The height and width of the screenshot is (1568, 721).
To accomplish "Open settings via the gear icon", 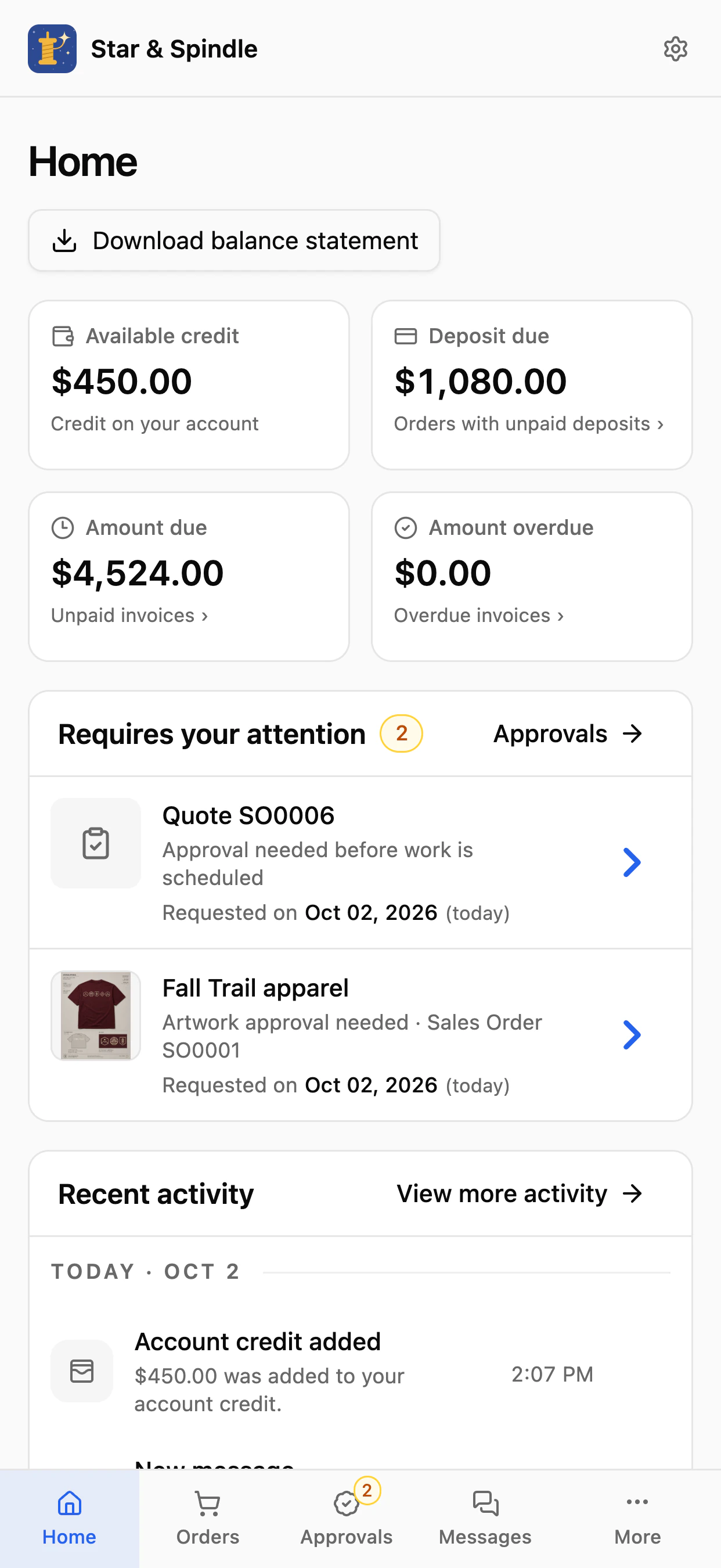I will [675, 49].
